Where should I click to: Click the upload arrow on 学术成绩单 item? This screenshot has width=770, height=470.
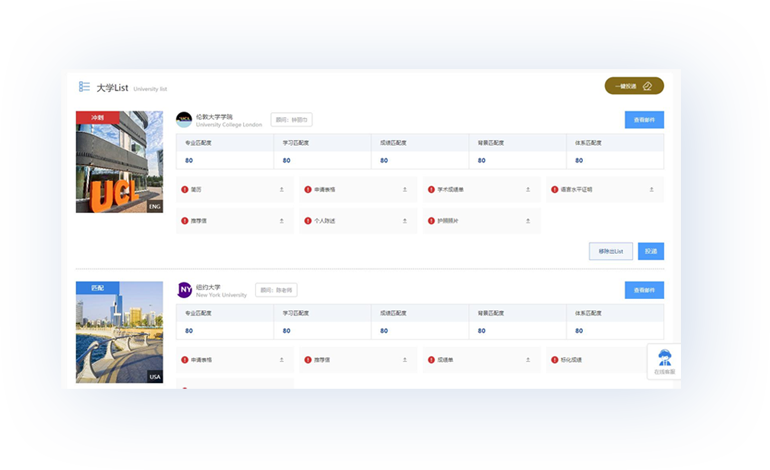[528, 189]
